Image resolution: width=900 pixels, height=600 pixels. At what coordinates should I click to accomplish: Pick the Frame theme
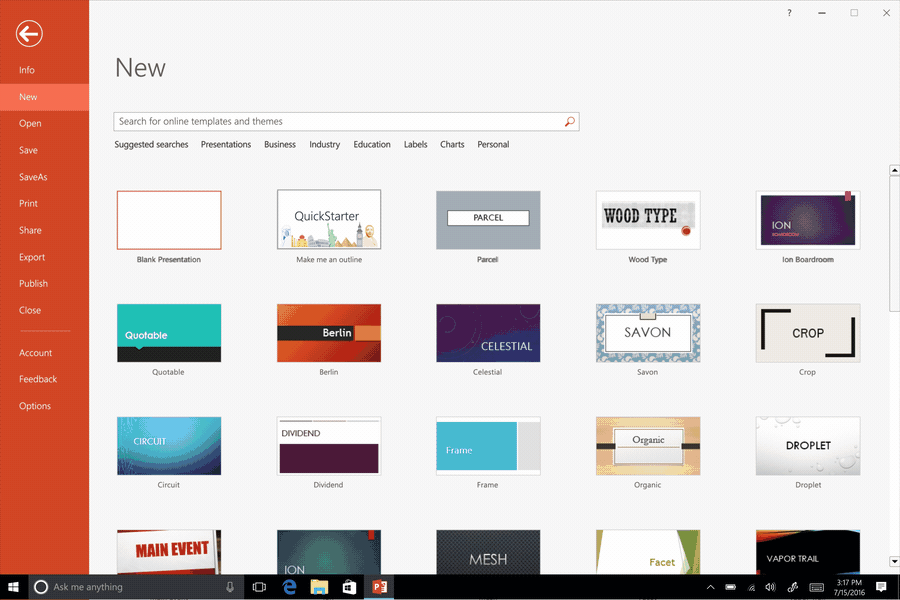click(488, 446)
